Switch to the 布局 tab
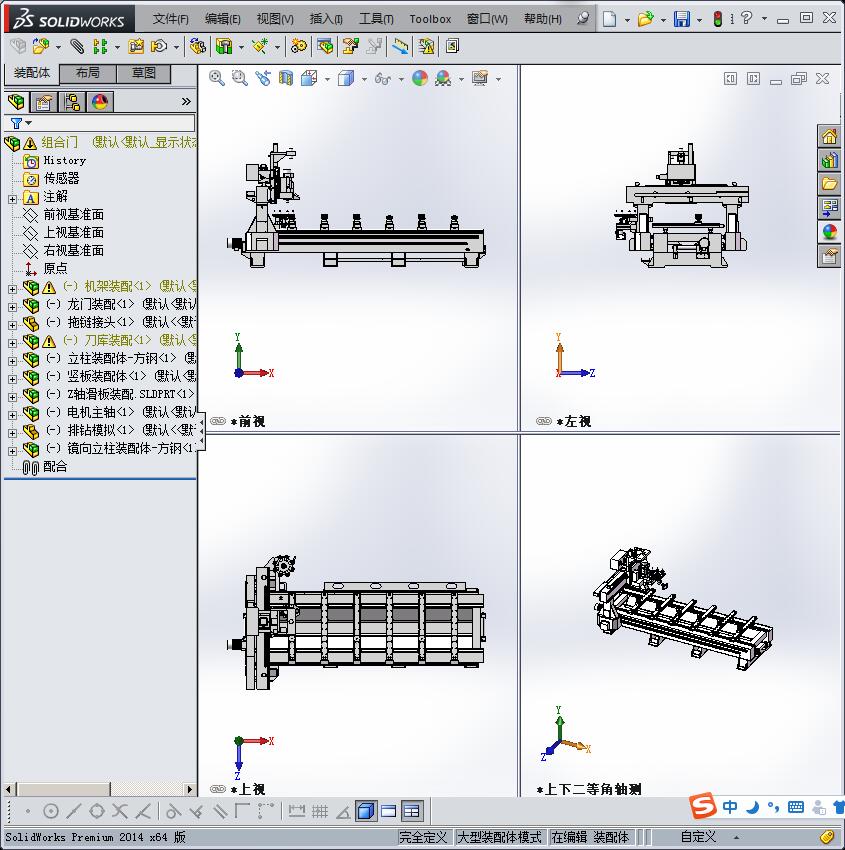The image size is (845, 850). (87, 73)
